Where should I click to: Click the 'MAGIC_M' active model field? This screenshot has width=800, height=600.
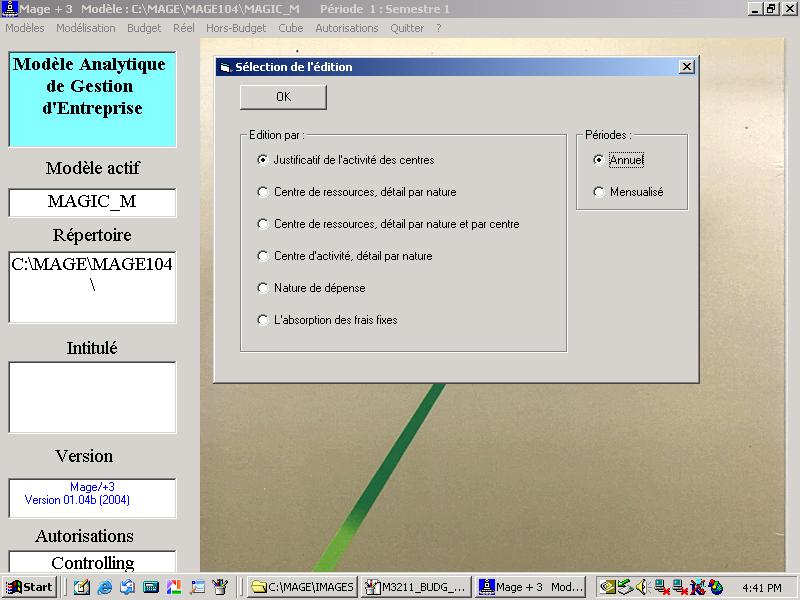pos(92,202)
